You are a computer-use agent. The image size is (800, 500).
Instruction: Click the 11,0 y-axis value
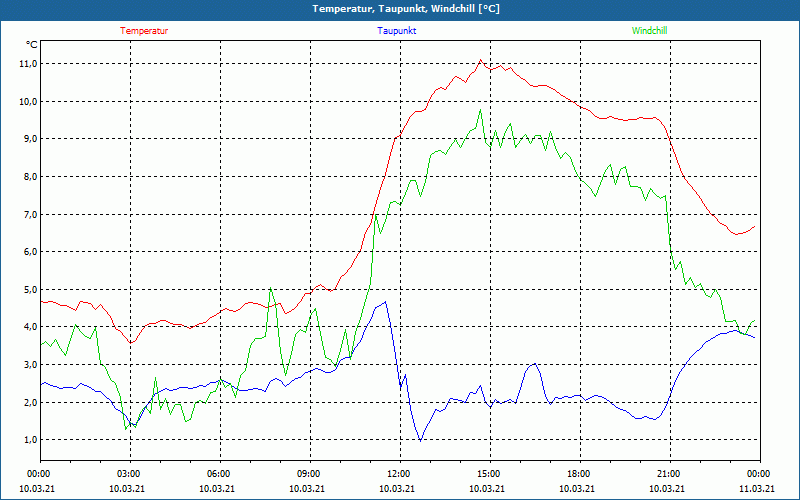[29, 64]
